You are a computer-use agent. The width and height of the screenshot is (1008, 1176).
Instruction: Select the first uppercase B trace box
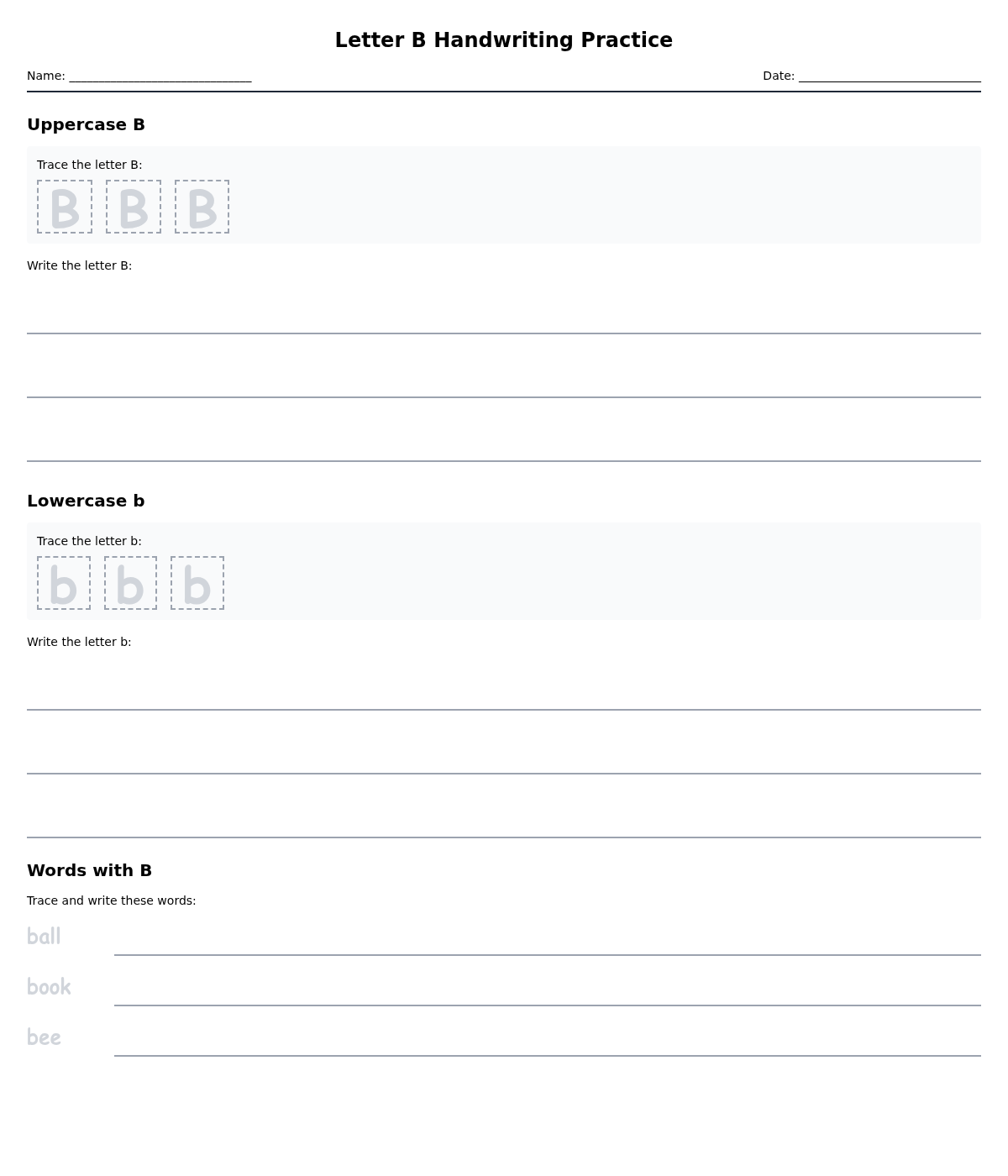click(65, 207)
